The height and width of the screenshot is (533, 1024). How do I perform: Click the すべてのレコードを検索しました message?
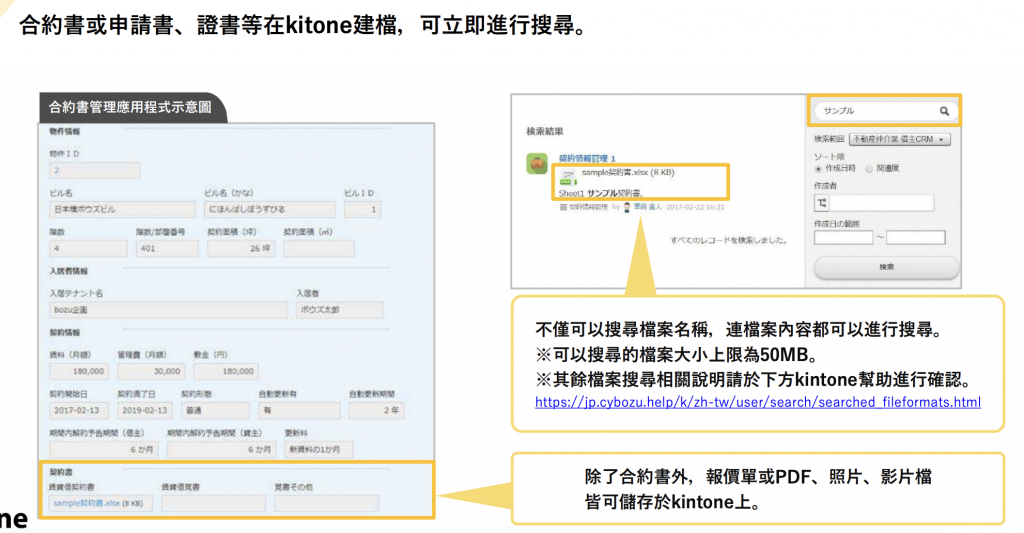(x=728, y=240)
